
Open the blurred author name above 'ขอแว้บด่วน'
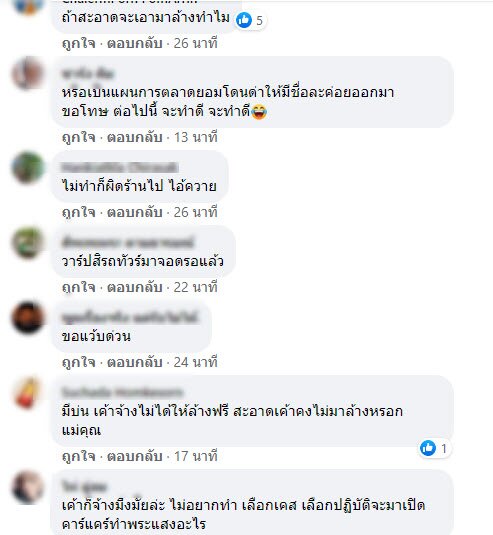(x=130, y=318)
